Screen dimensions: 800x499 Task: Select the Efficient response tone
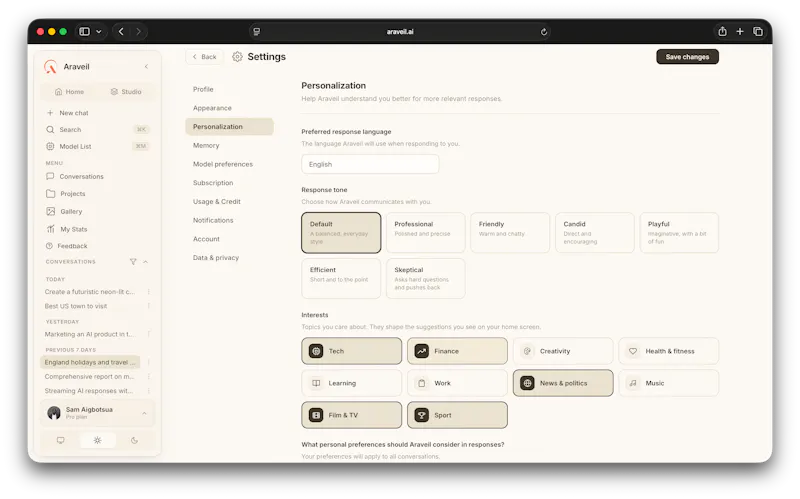coord(341,279)
